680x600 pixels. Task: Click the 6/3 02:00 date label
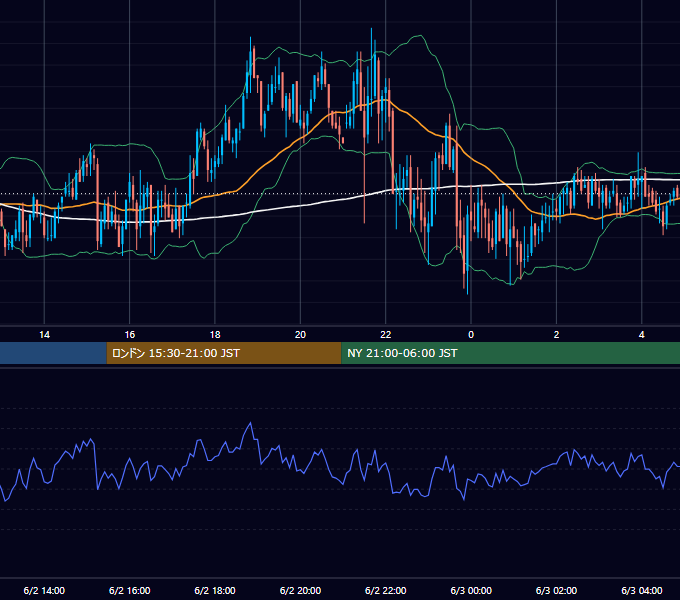tap(556, 590)
